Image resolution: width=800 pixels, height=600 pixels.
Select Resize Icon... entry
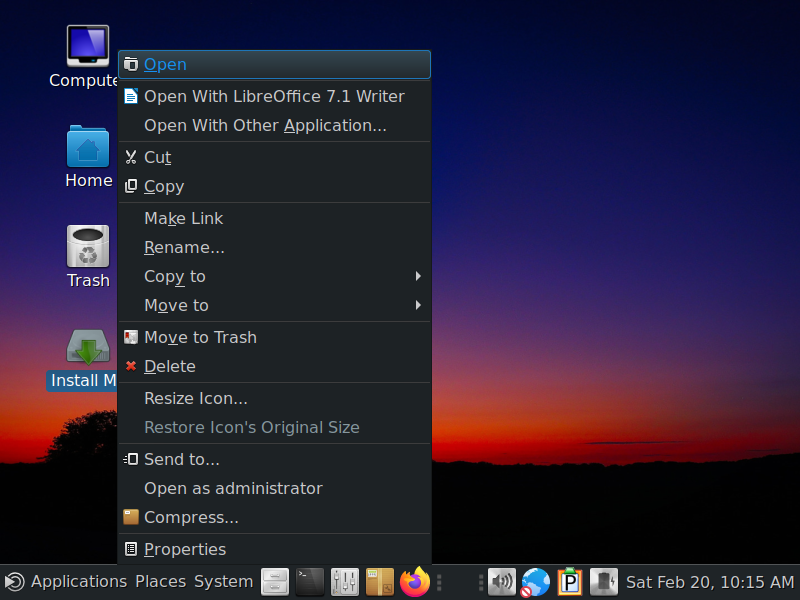(x=274, y=398)
